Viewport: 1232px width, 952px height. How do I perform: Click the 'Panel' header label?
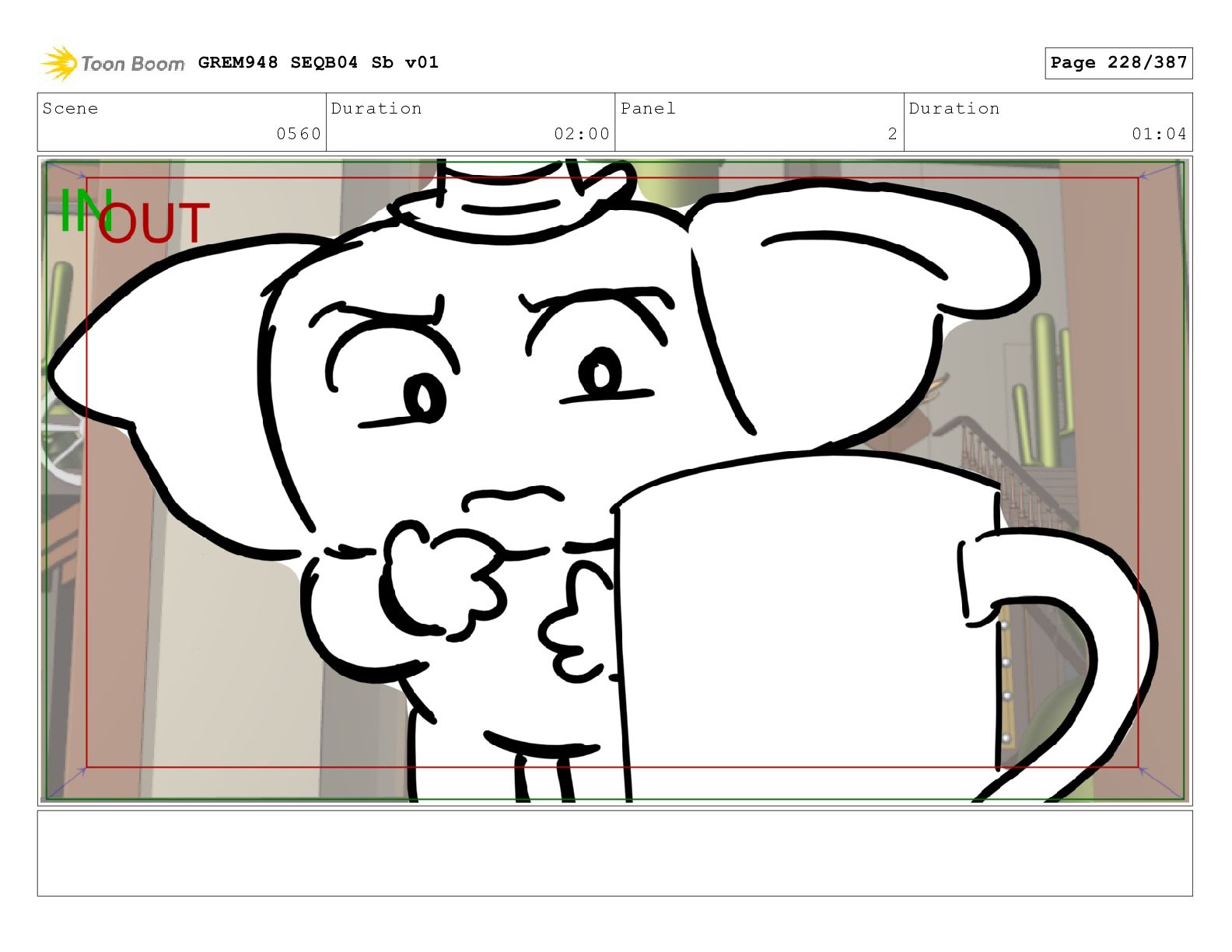click(648, 108)
